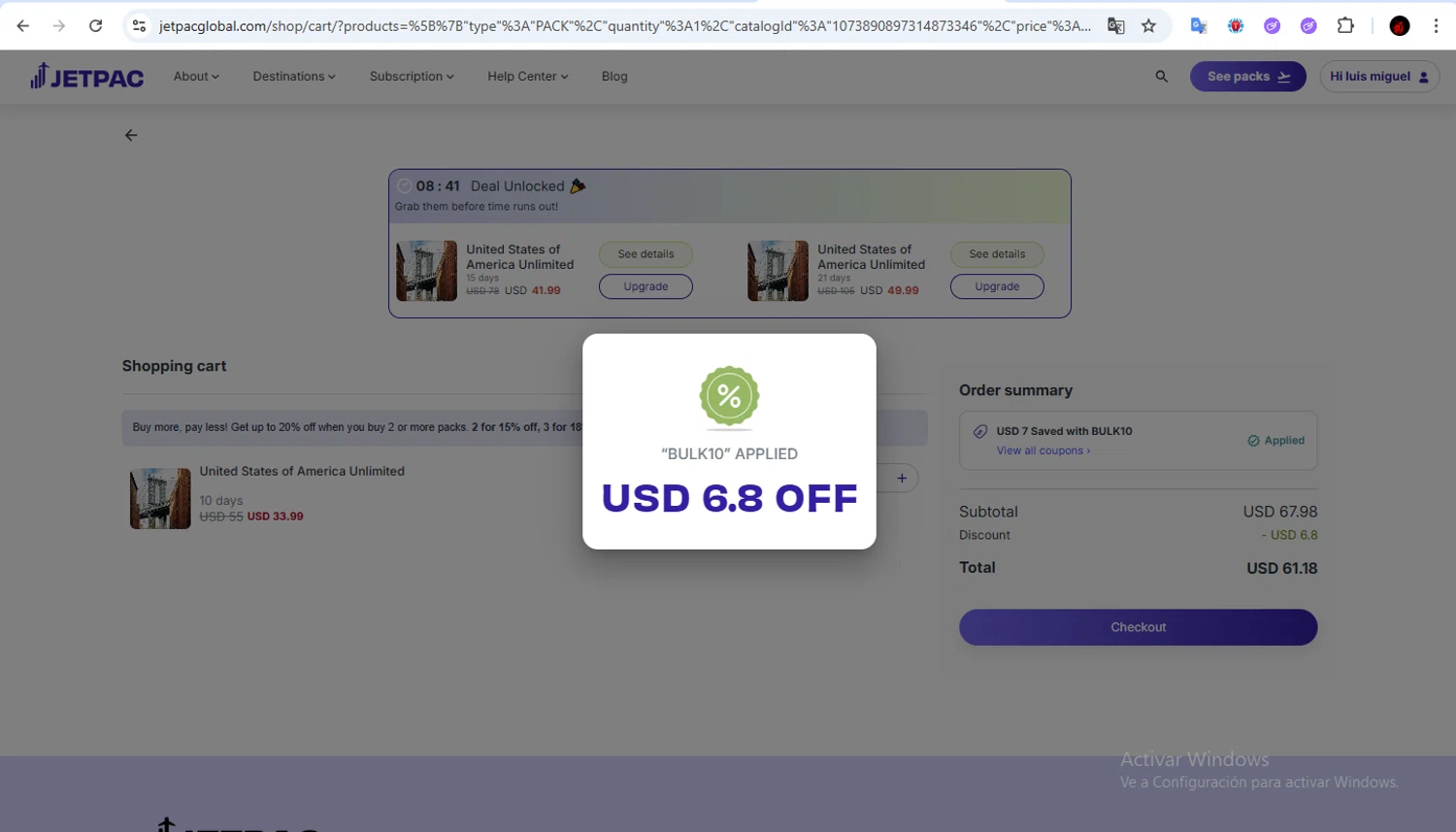
Task: Upgrade to the 21 days pack
Action: click(x=997, y=286)
